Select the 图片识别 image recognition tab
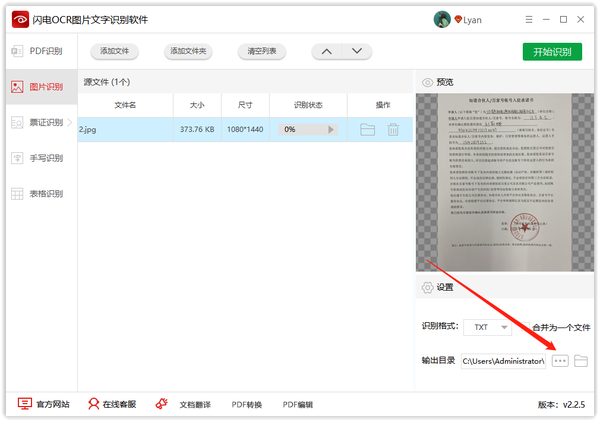 pos(38,87)
